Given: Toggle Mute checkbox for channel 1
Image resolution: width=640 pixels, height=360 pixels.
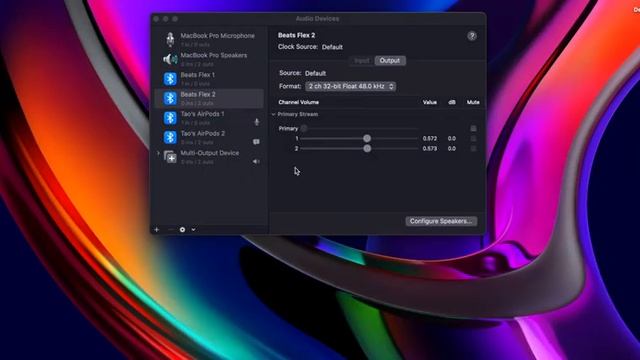Looking at the screenshot, I should tap(473, 139).
